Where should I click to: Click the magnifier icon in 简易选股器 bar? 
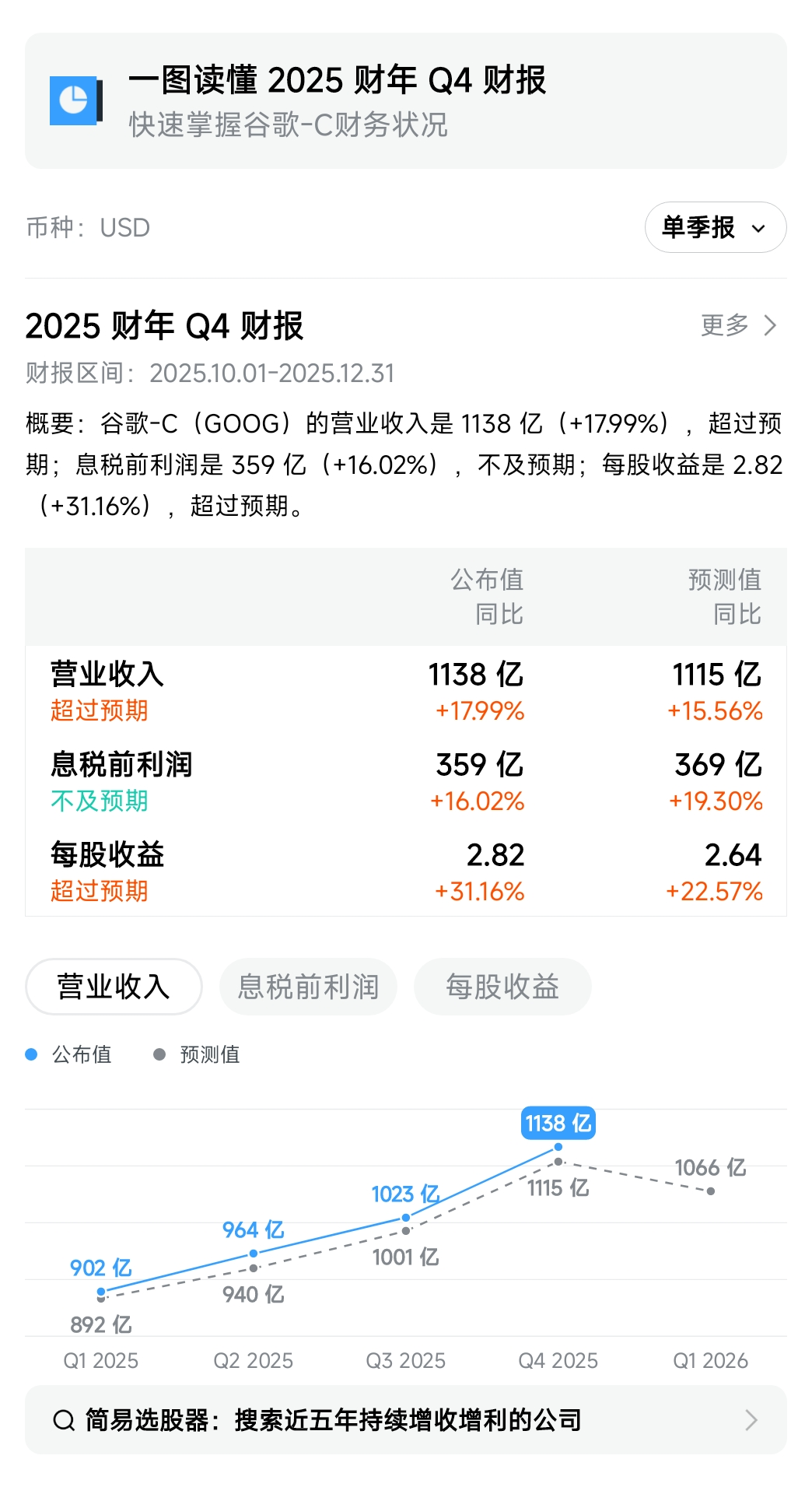pos(64,1420)
